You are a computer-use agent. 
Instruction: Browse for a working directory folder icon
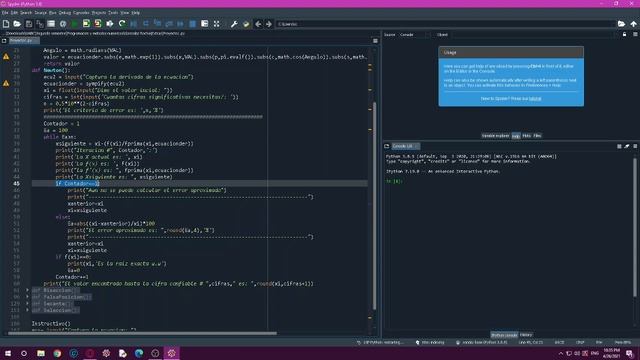click(621, 24)
